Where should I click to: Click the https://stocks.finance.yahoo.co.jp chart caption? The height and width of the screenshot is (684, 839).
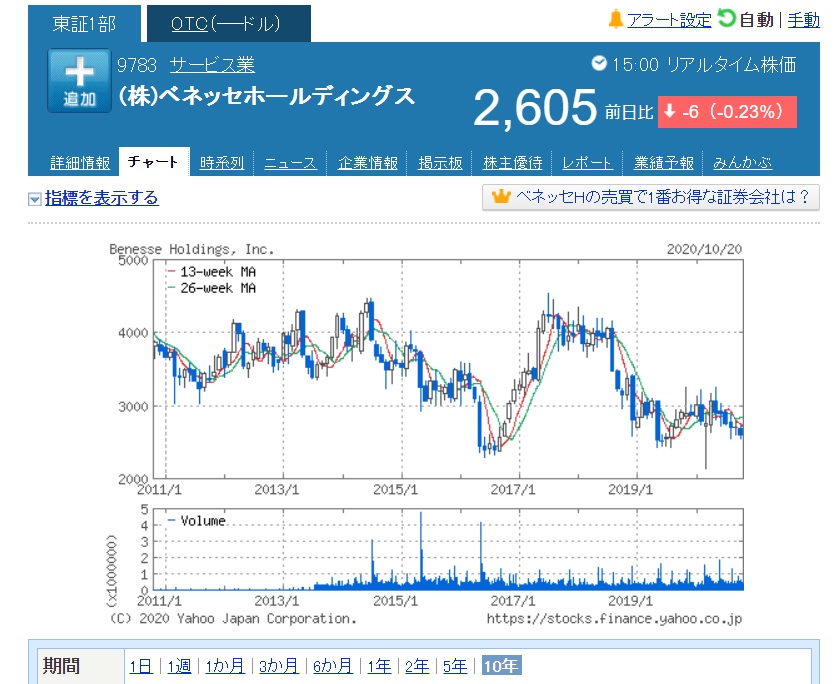pos(614,619)
